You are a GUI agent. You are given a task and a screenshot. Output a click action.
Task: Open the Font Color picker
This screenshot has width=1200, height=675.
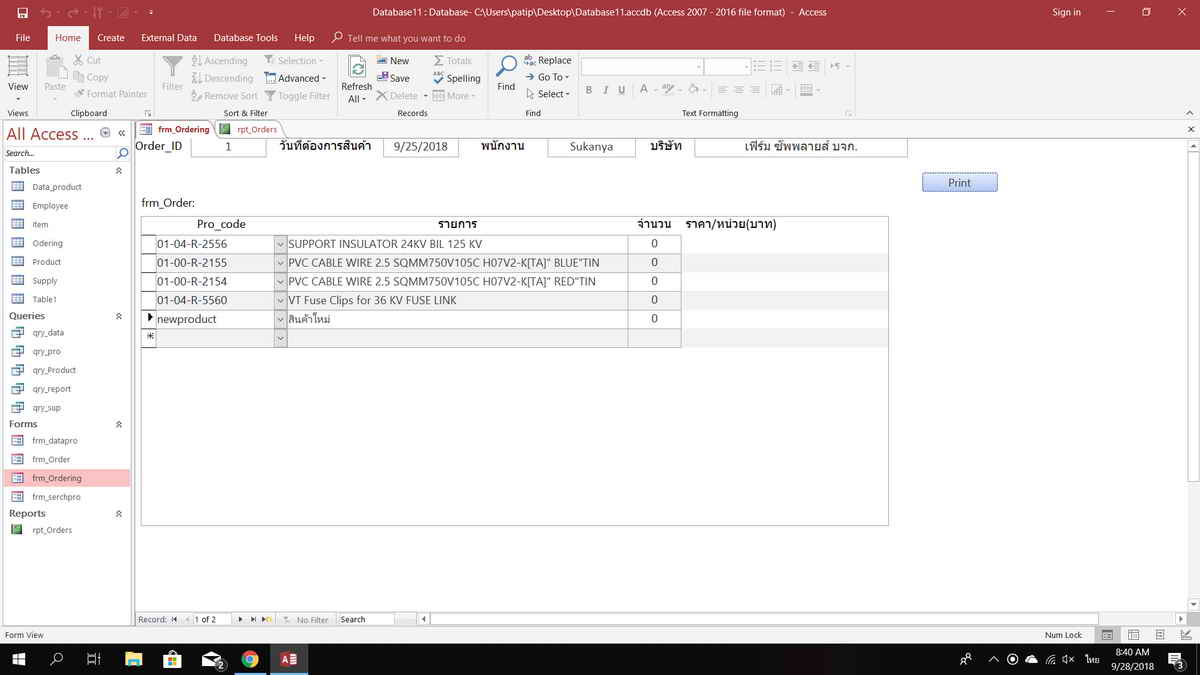click(x=646, y=90)
